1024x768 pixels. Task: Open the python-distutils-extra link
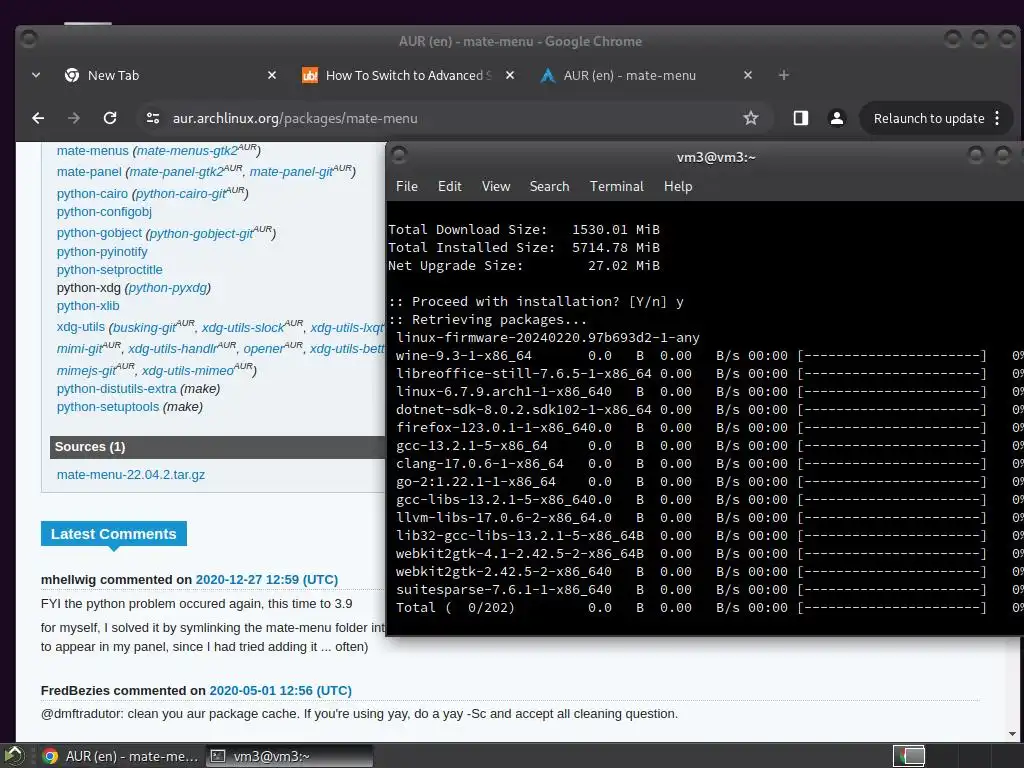tap(116, 389)
